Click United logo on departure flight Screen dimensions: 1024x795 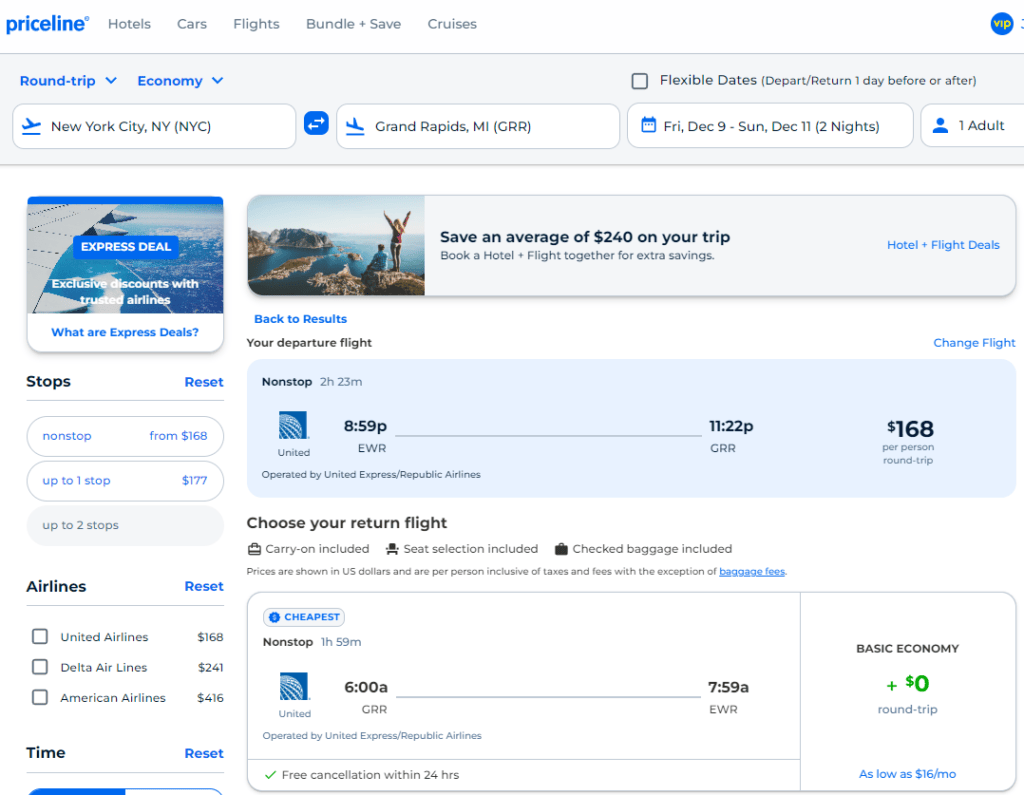coord(293,425)
